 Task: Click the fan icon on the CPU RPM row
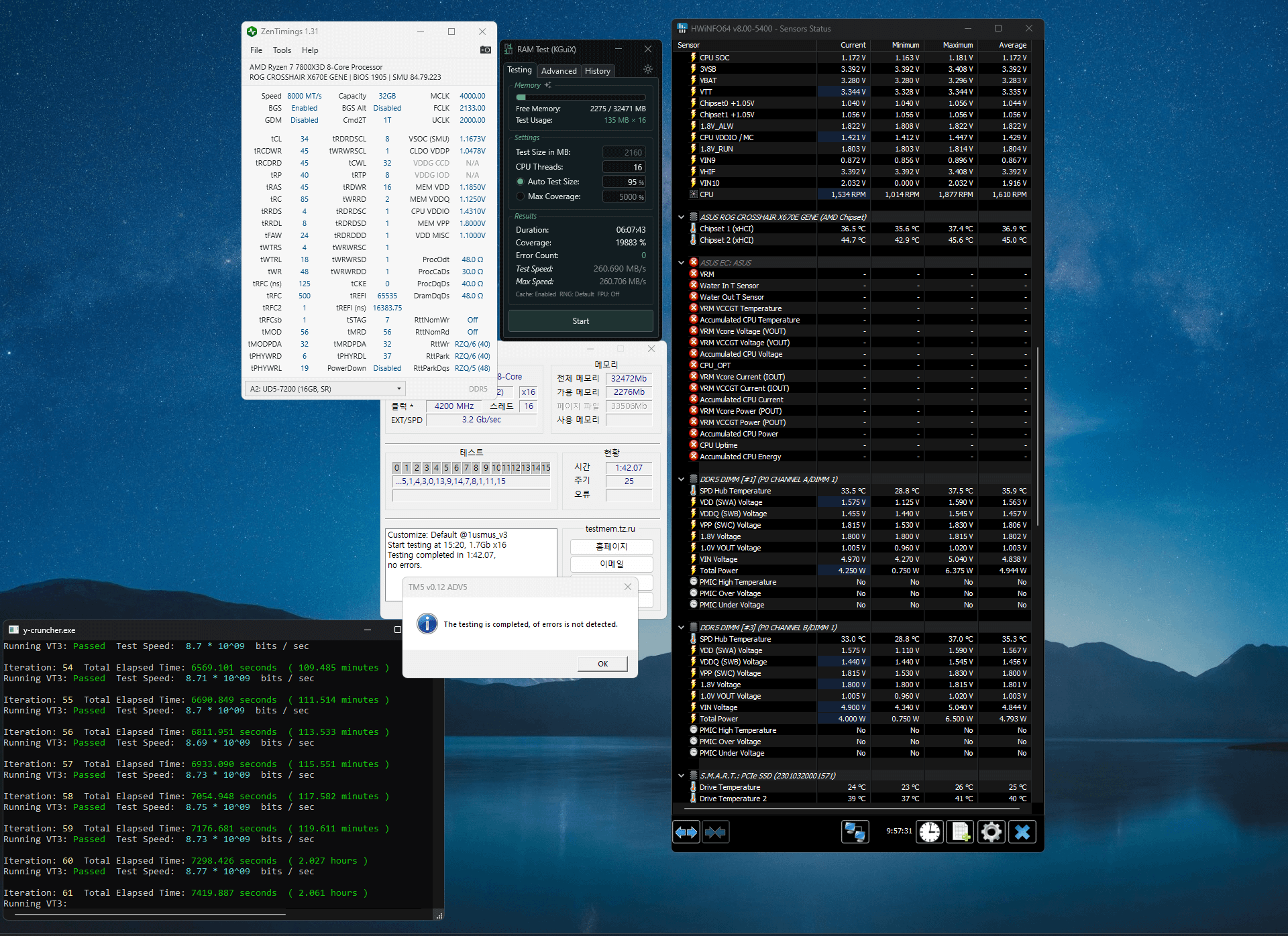tap(694, 194)
